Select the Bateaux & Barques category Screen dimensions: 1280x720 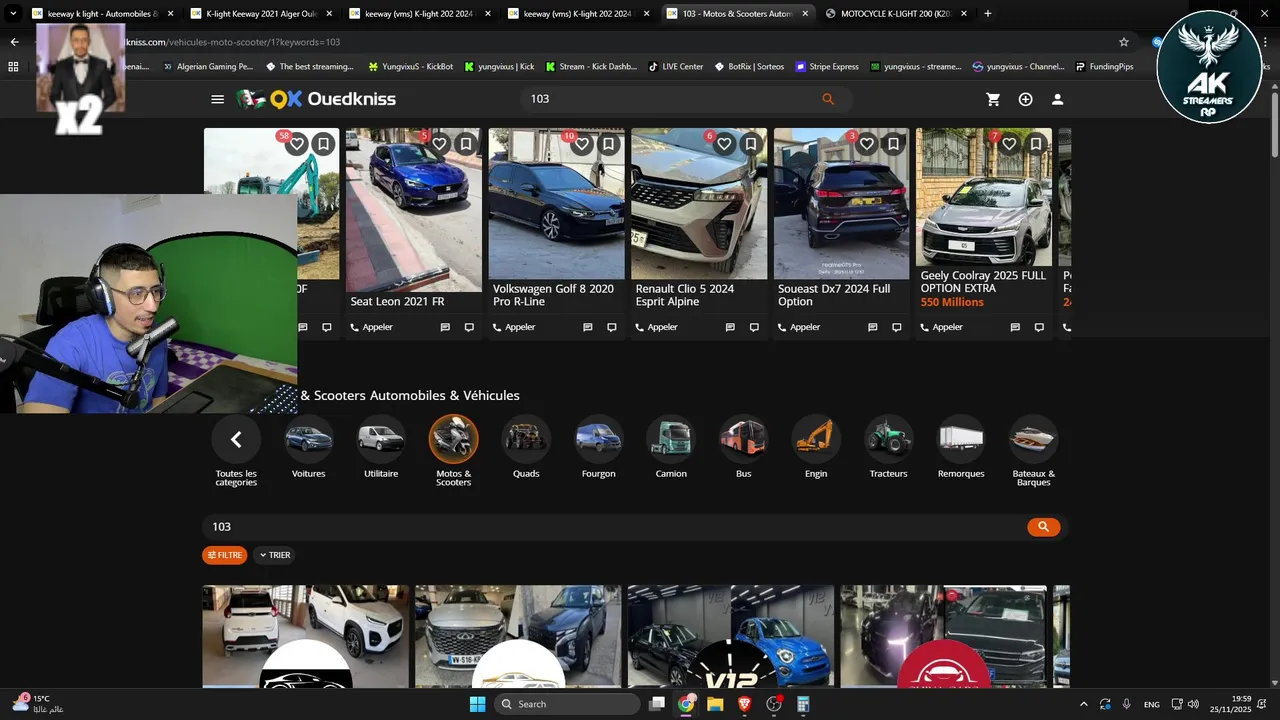click(x=1033, y=451)
